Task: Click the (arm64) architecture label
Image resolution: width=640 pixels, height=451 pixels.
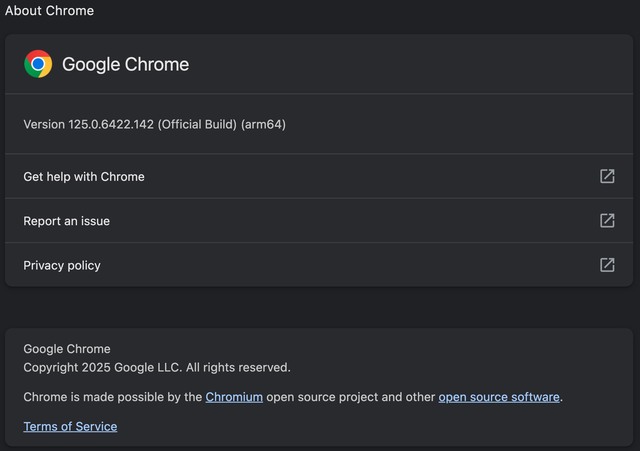Action: click(x=263, y=124)
